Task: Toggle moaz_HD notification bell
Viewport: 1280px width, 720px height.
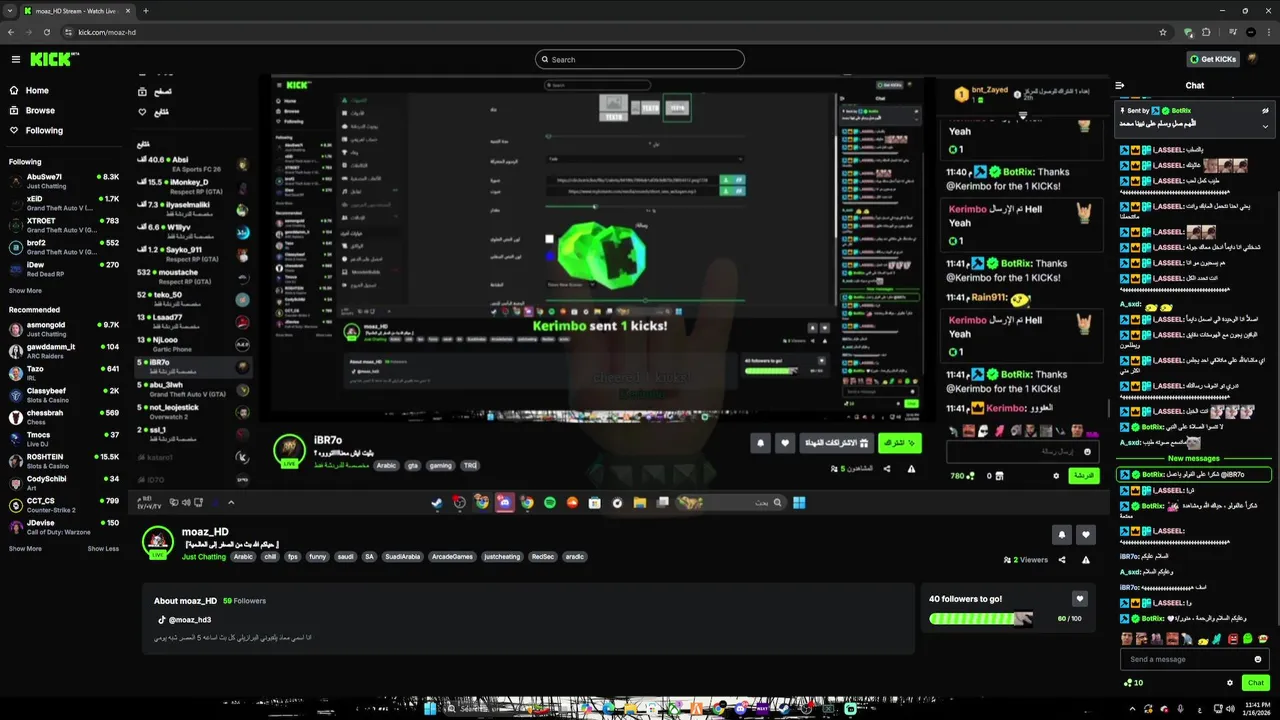Action: click(1062, 535)
